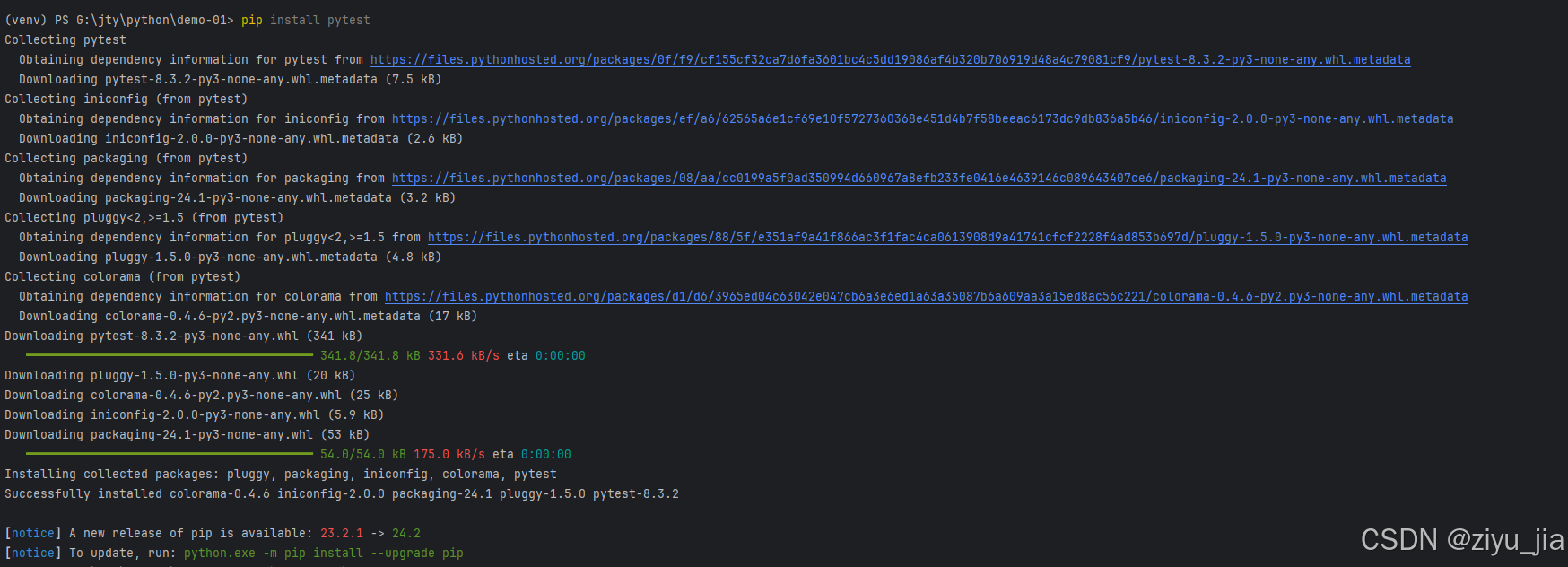
Task: Click the CSDN @ziyu_jia watermark
Action: (x=1462, y=539)
